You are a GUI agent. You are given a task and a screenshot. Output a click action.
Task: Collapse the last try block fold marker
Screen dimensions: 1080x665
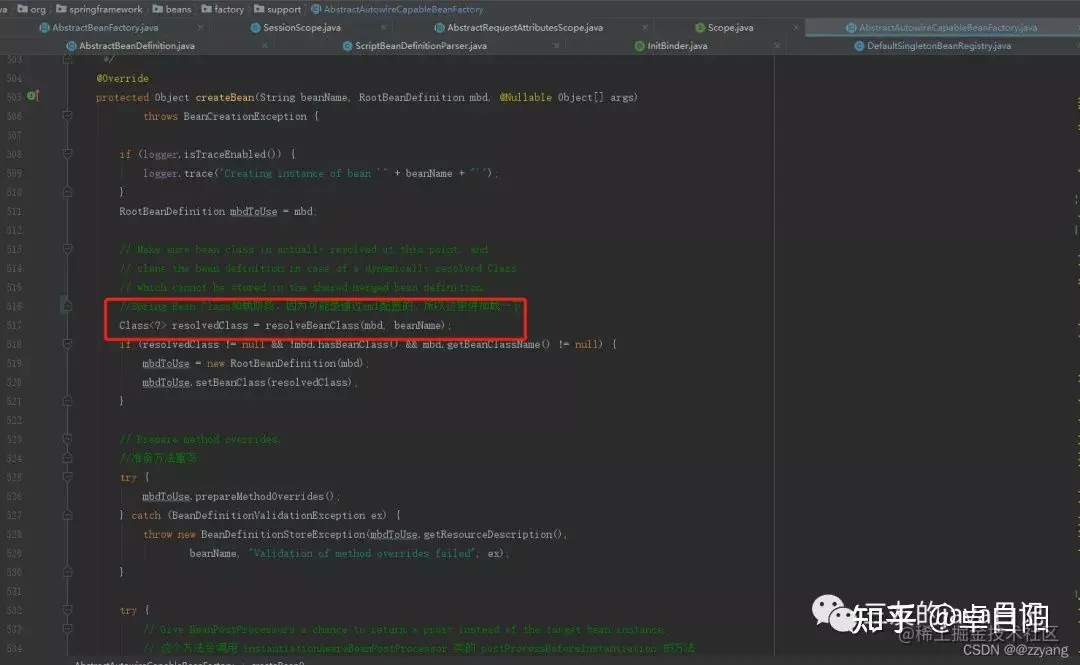[68, 610]
